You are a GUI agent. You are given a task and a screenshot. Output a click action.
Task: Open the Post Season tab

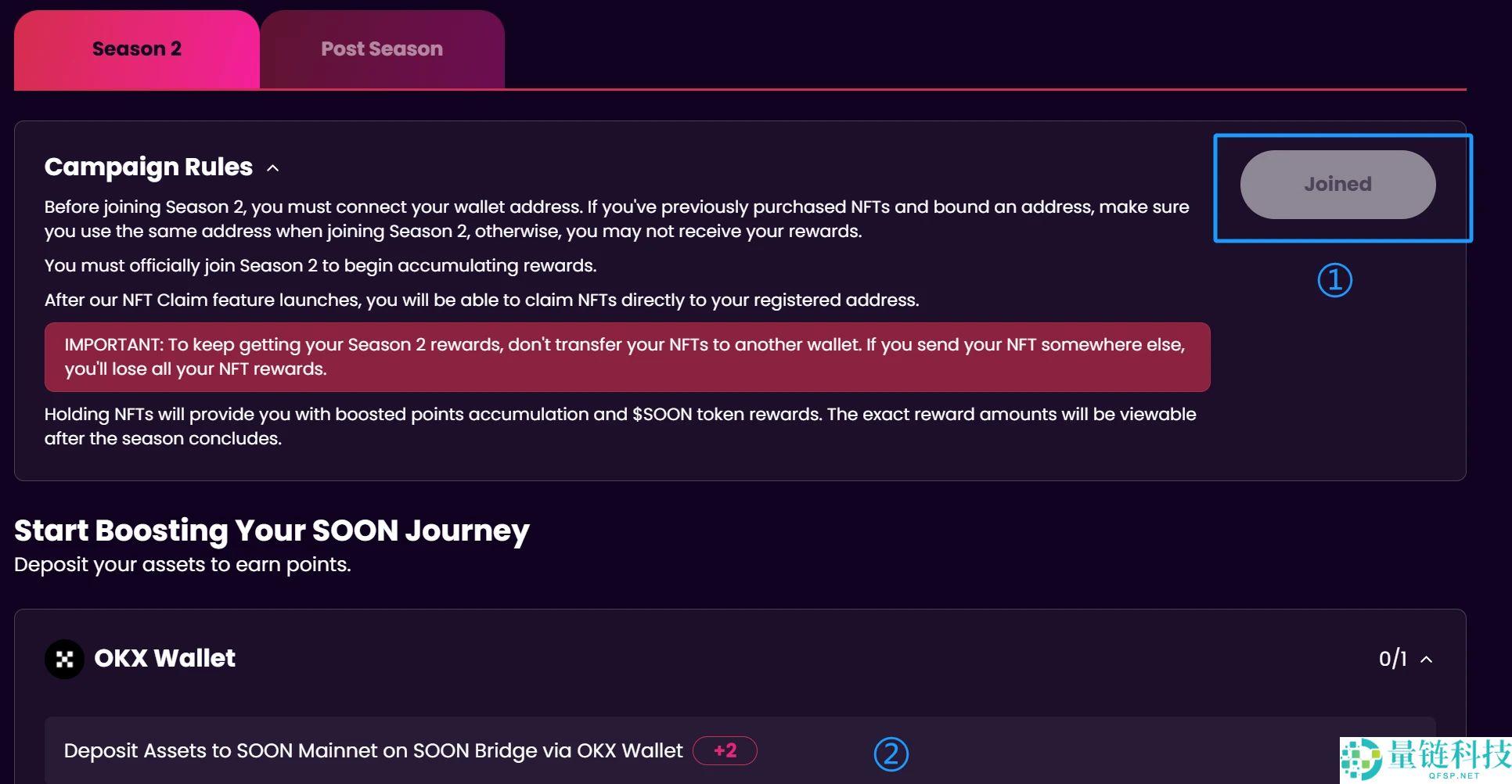point(382,49)
